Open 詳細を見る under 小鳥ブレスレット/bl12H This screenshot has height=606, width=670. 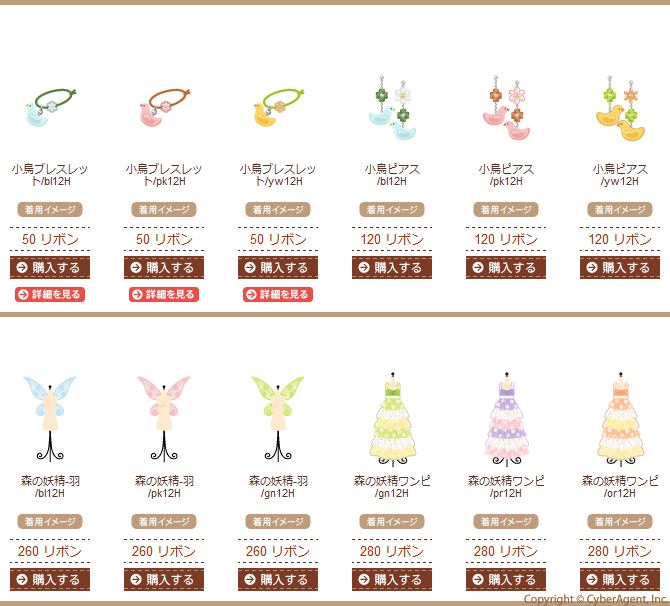50,294
